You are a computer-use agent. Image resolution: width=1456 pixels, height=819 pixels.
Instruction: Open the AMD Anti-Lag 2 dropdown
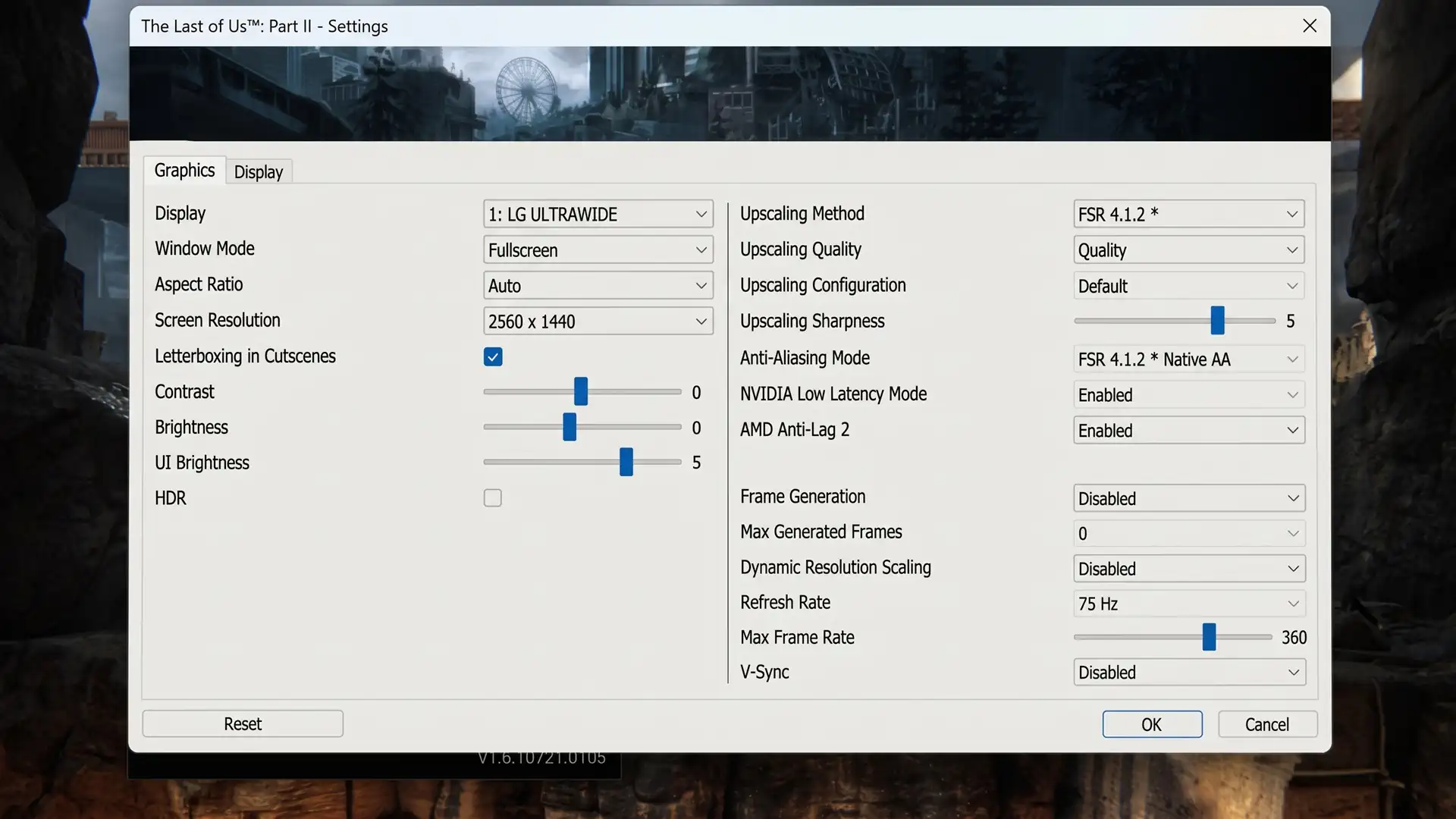click(x=1188, y=431)
